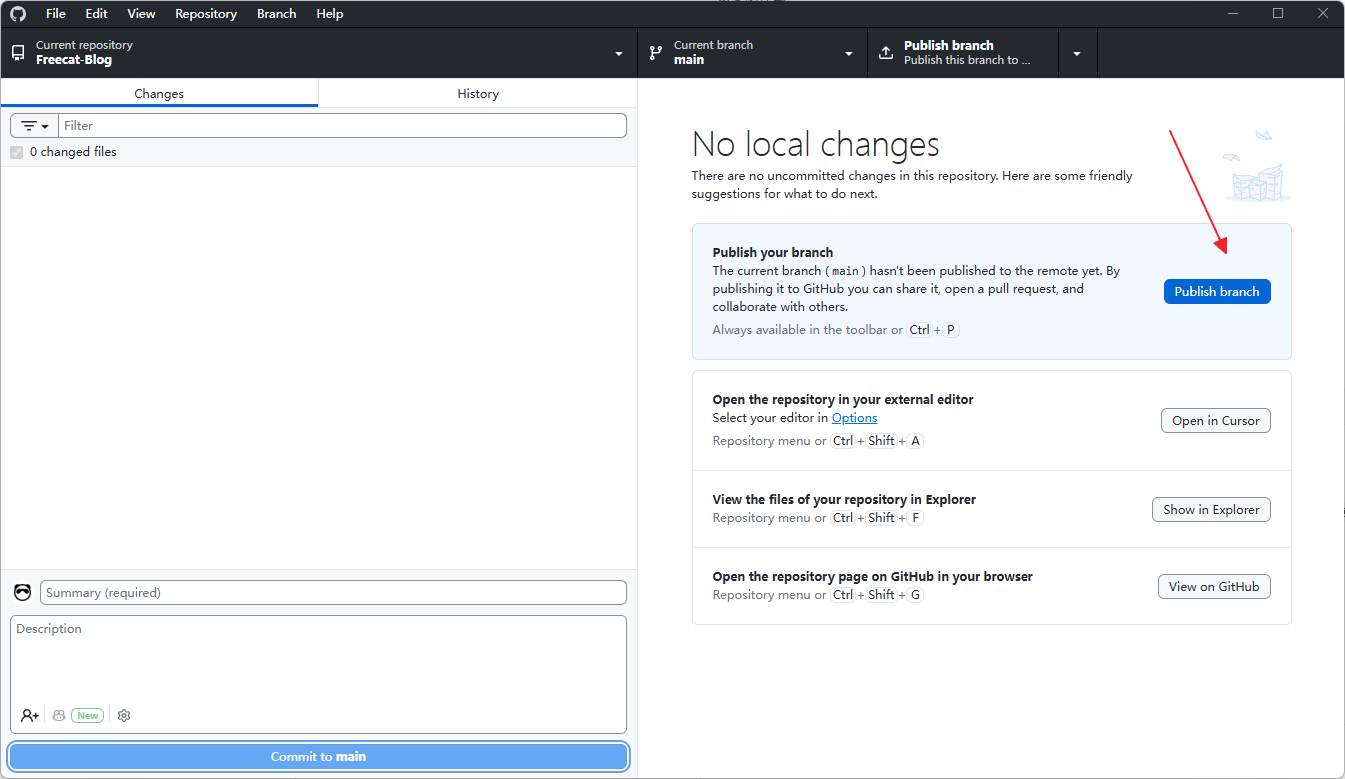Open the Branch menu
Image resolution: width=1345 pixels, height=779 pixels.
(277, 14)
